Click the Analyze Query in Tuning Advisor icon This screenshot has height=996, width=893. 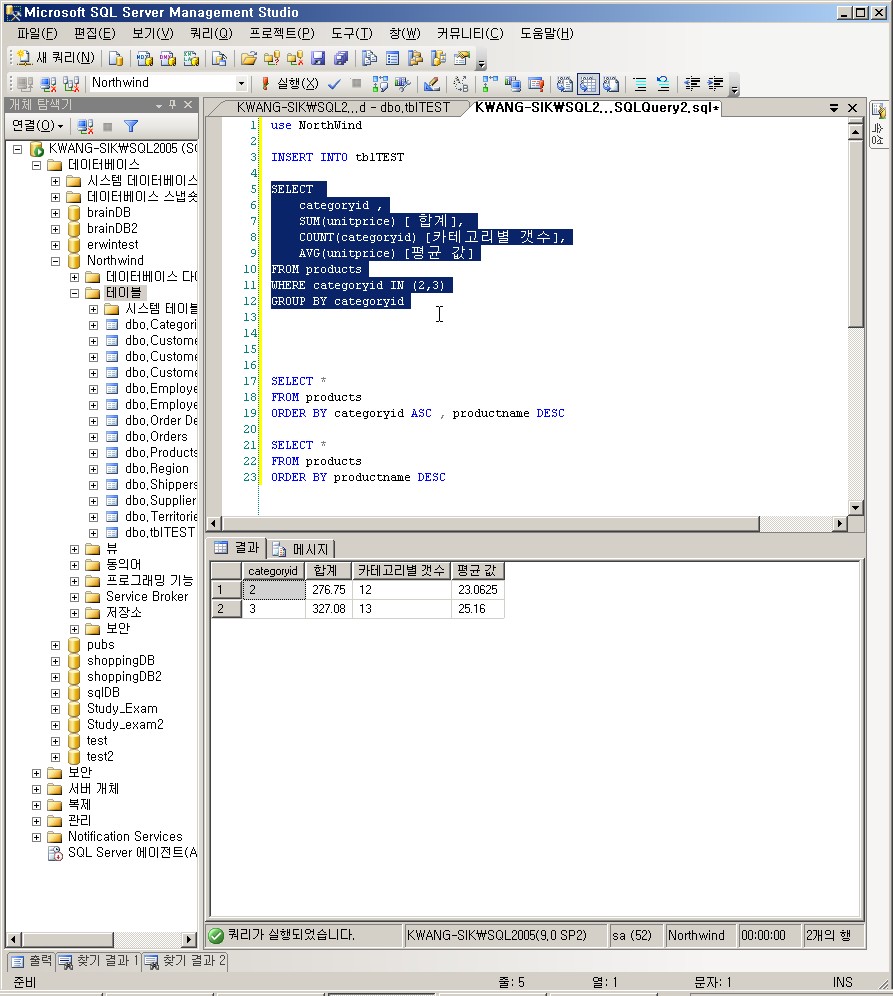click(403, 83)
